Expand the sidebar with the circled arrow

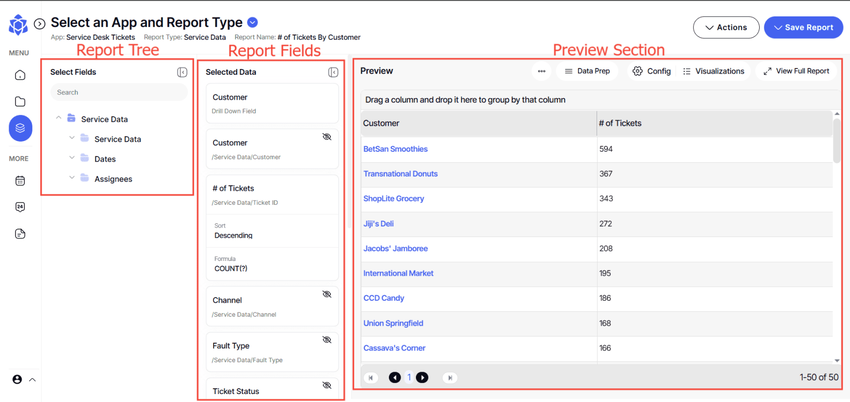(39, 24)
